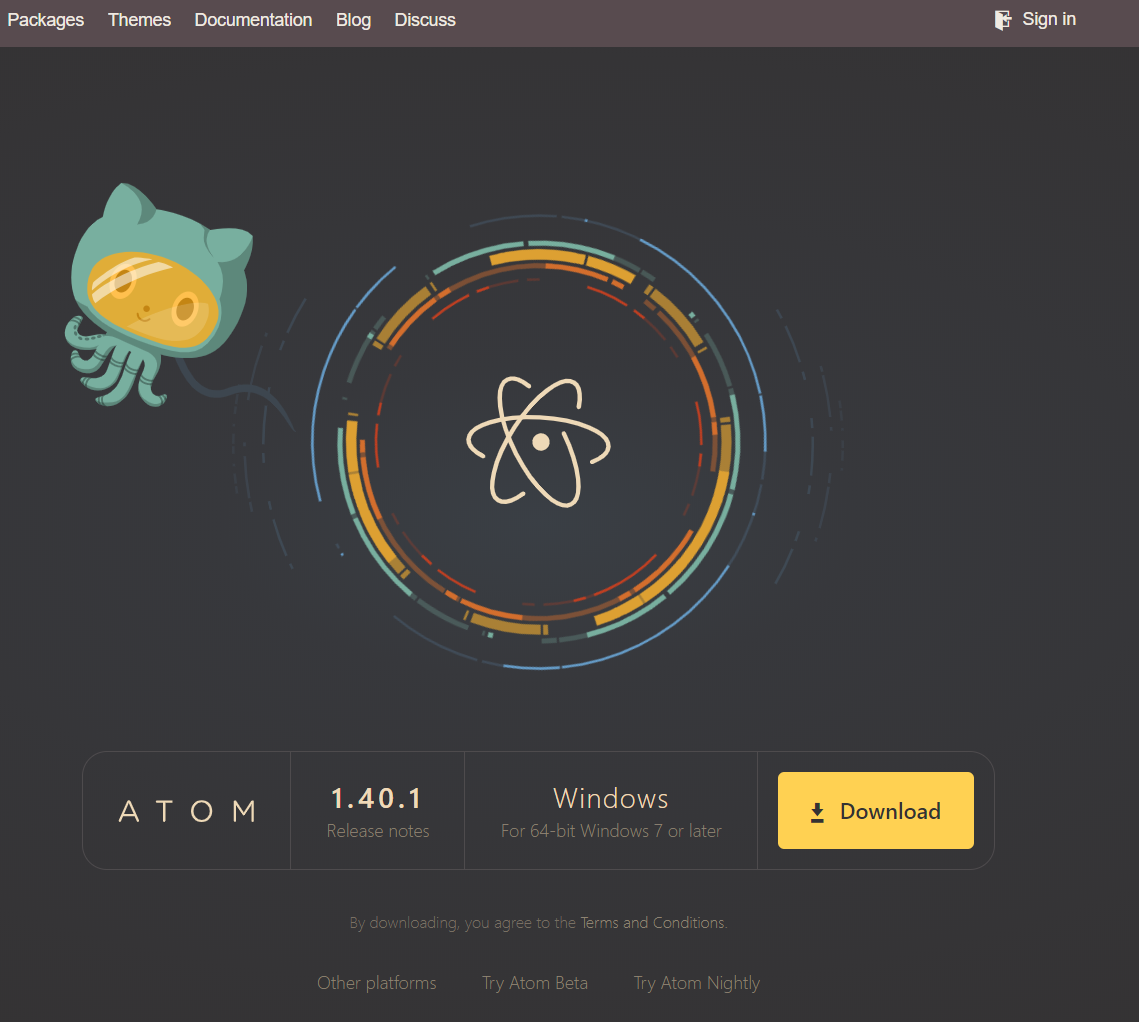Open Other platforms link
This screenshot has height=1022, width=1139.
pyautogui.click(x=376, y=983)
